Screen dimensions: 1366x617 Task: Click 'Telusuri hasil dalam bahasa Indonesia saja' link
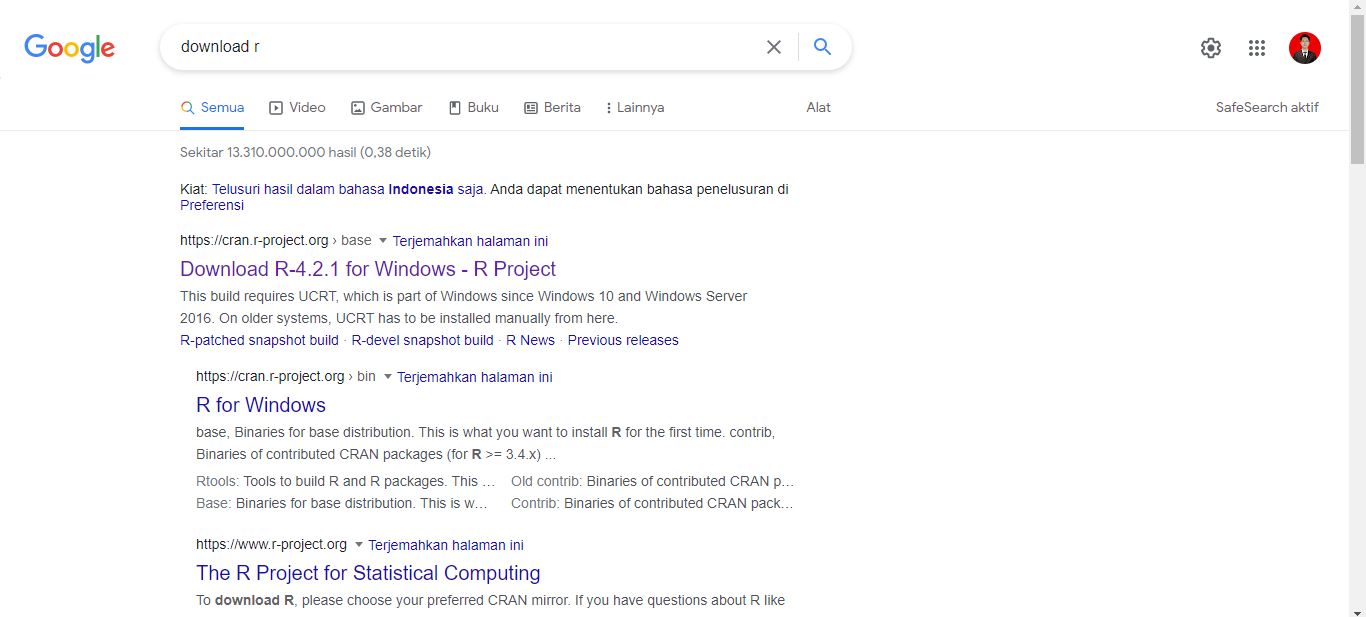pos(348,189)
